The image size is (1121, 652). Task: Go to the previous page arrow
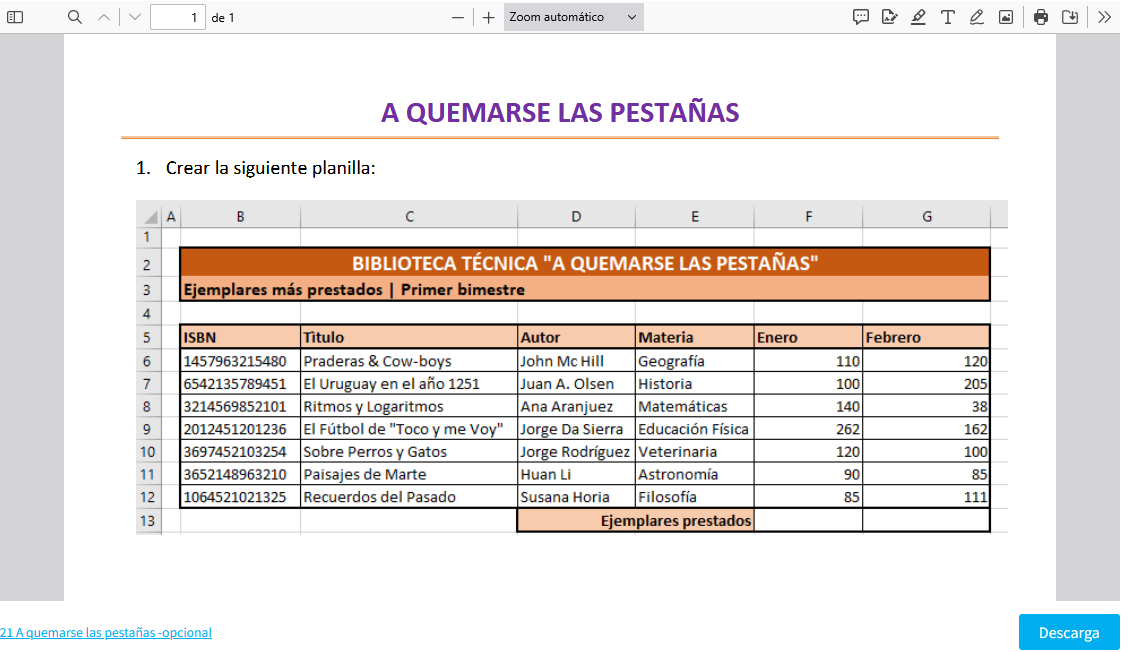[x=104, y=17]
